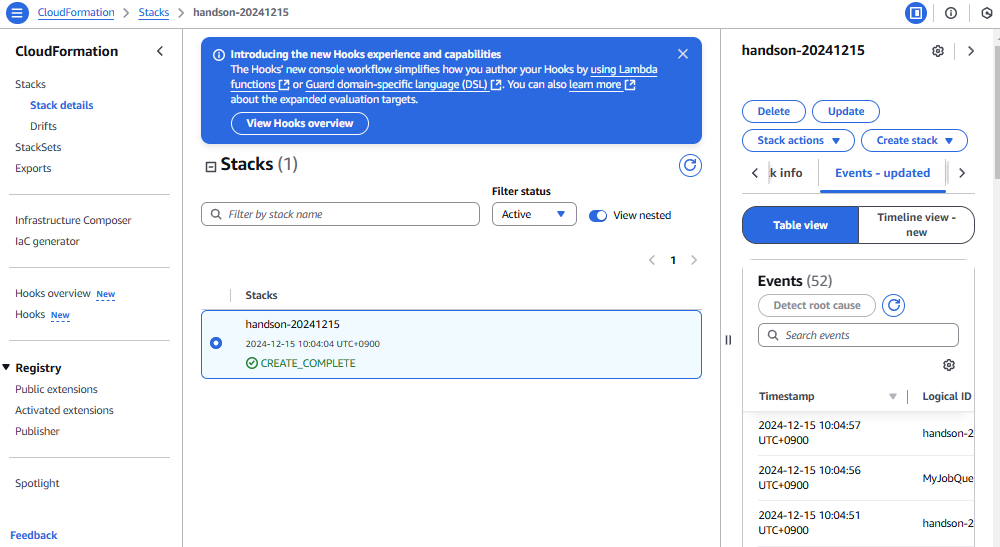The image size is (1000, 547).
Task: Collapse stack details panel chevron
Action: click(971, 51)
